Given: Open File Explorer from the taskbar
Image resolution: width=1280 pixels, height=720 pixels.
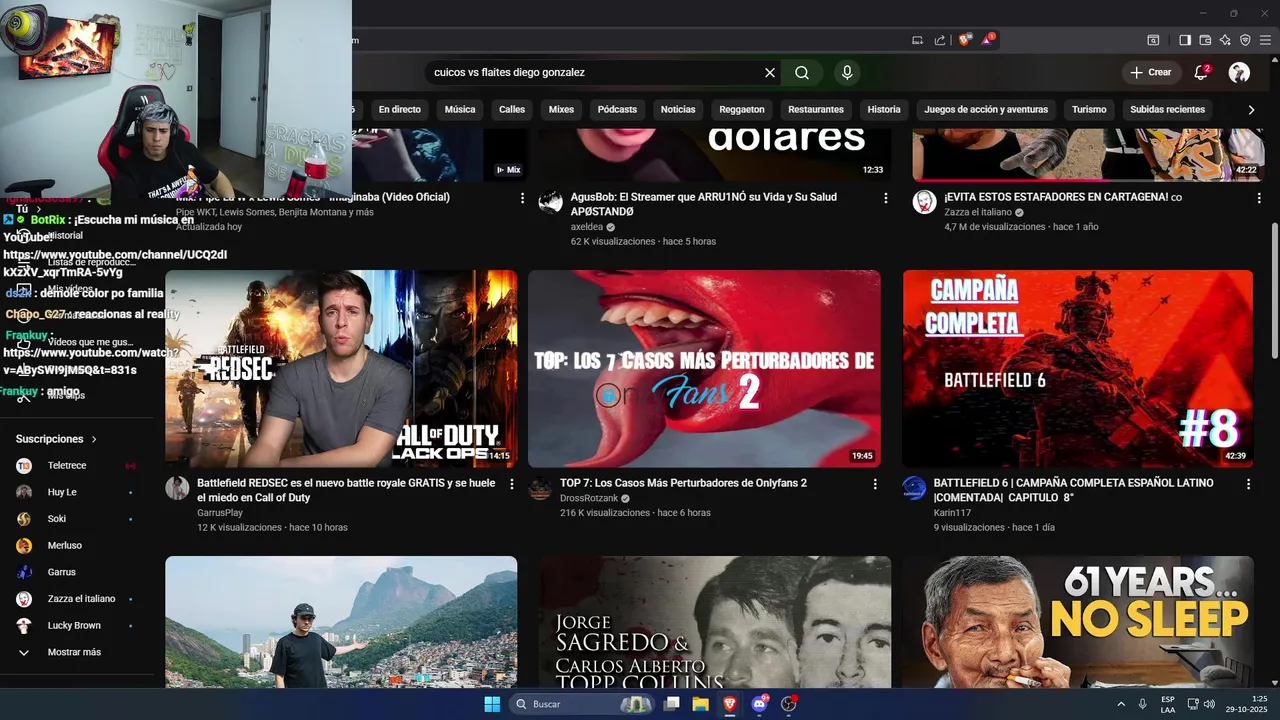Looking at the screenshot, I should (701, 704).
